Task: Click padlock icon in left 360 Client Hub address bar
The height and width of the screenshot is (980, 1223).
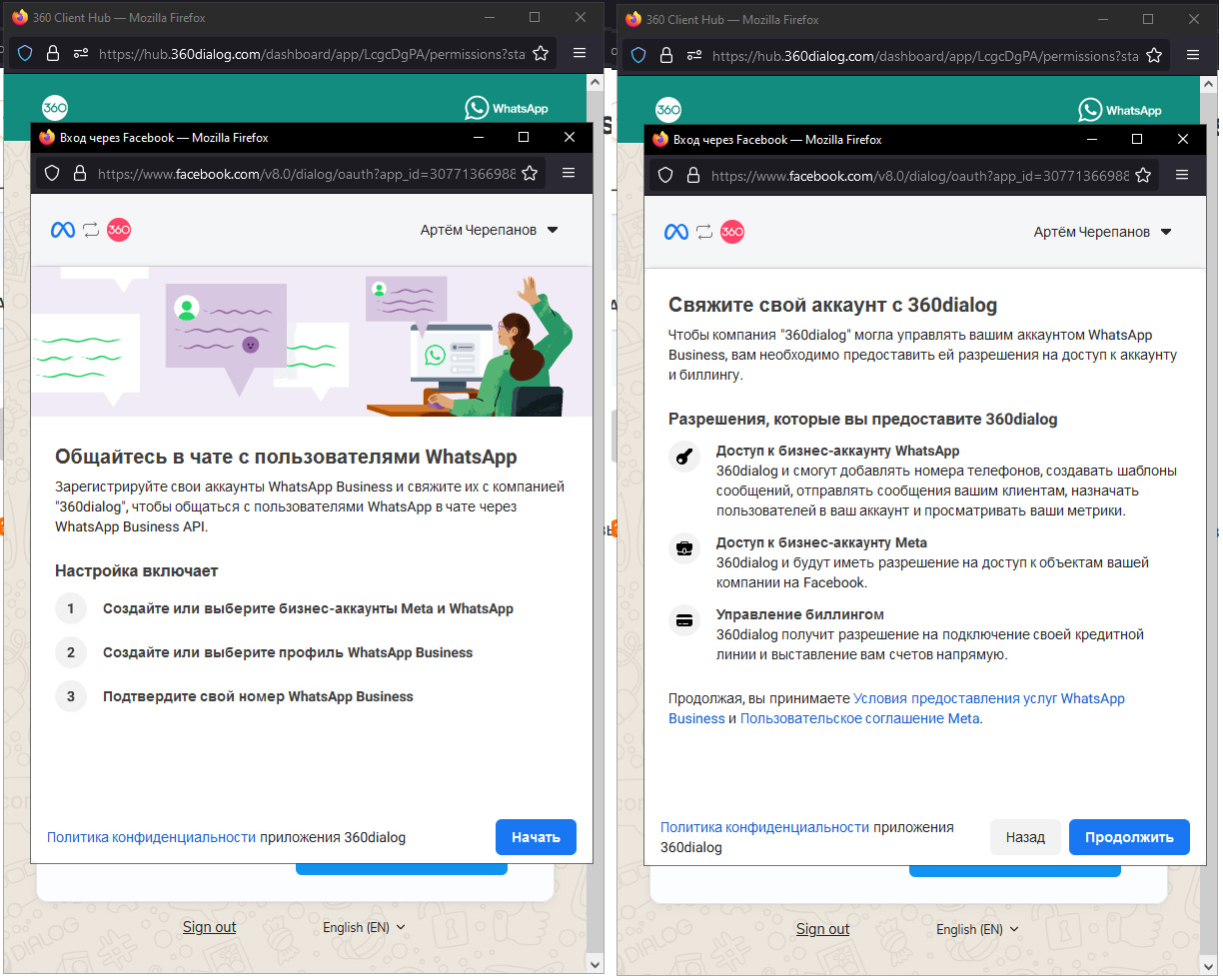Action: 53,54
